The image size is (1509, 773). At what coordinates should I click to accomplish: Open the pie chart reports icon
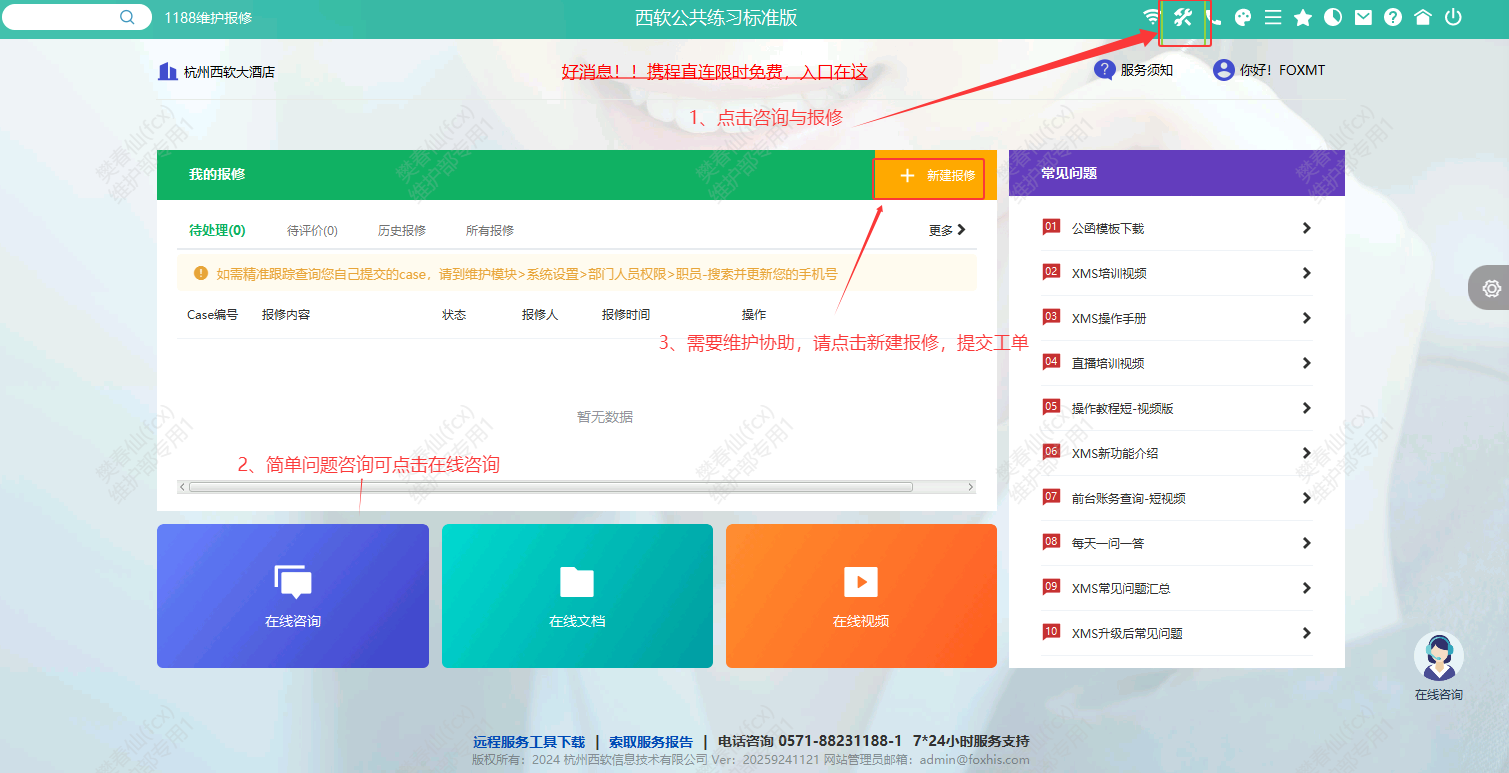tap(1333, 17)
